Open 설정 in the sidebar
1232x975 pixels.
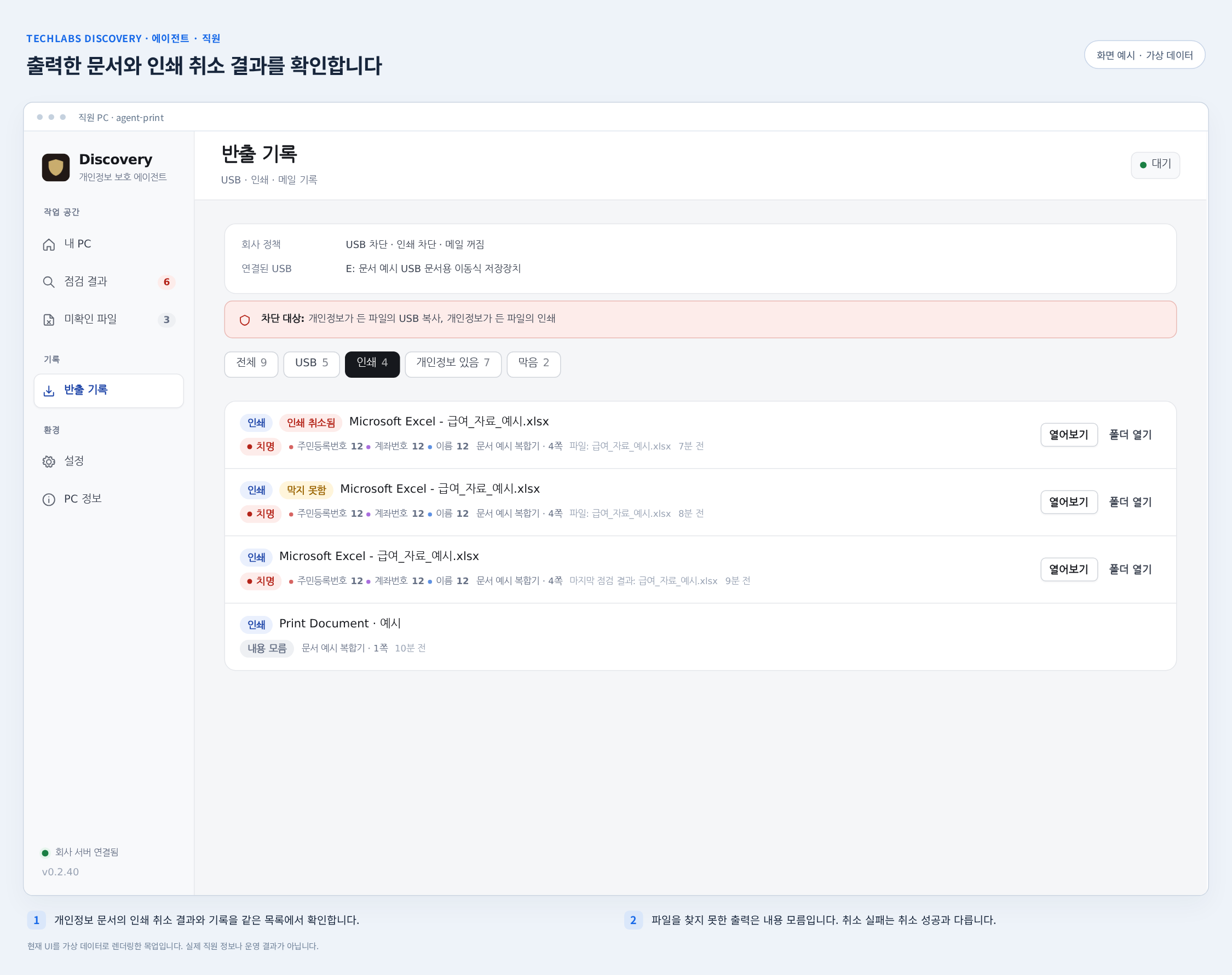108,461
